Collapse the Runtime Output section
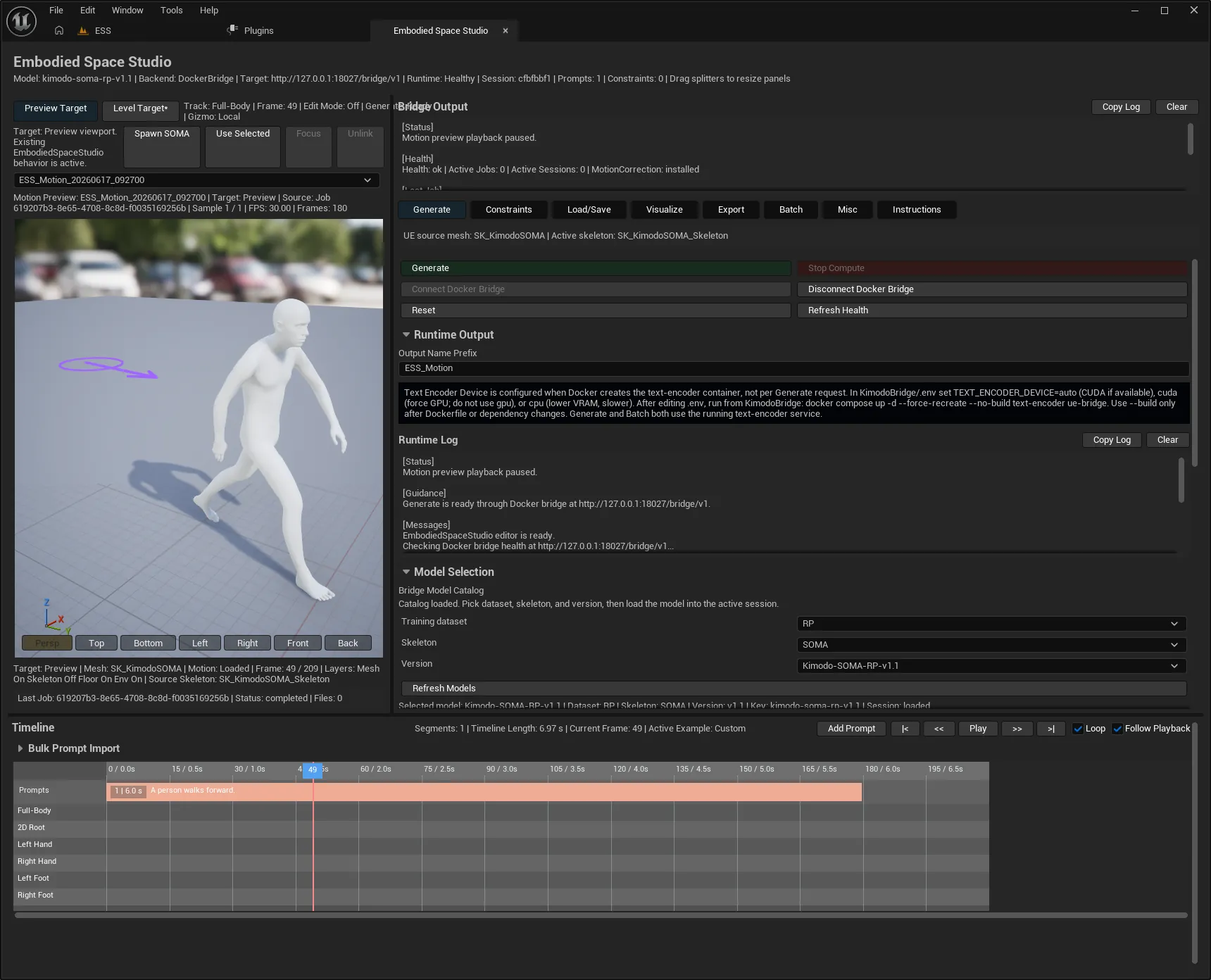Screen dimensions: 1211x980 (x=406, y=334)
